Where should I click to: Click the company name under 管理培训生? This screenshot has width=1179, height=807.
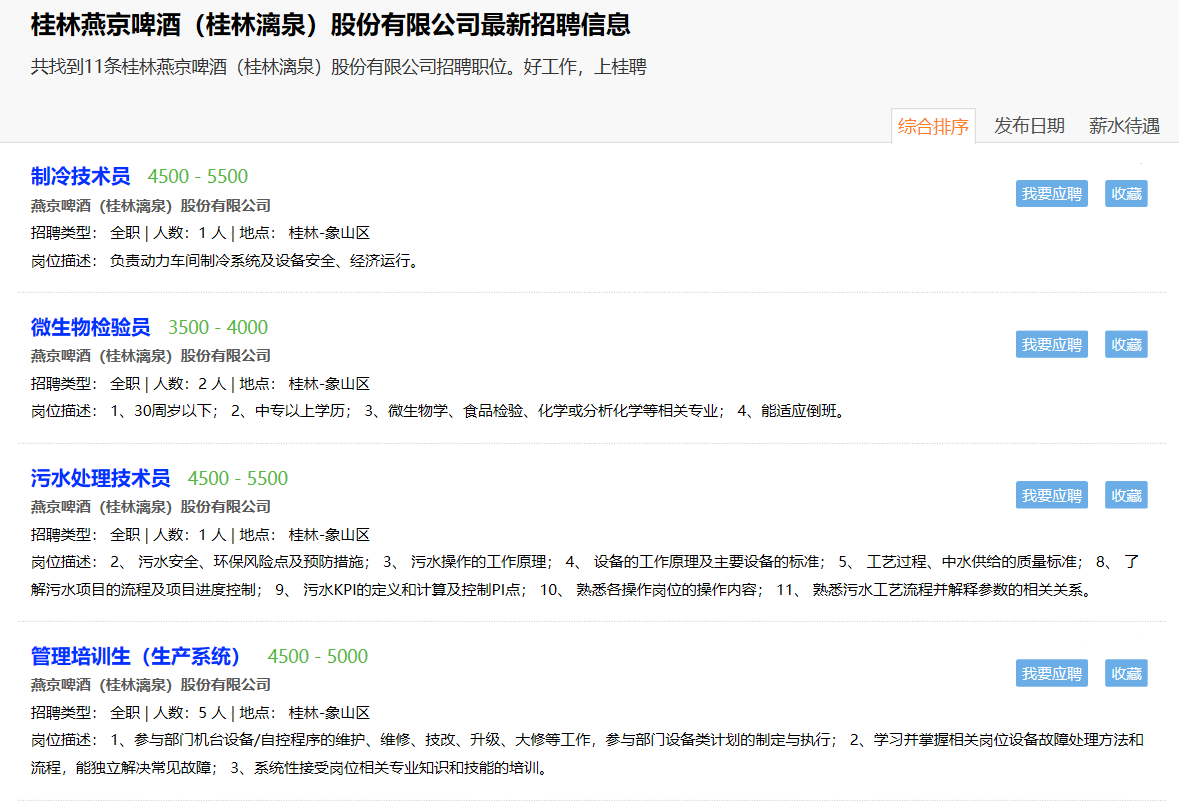pyautogui.click(x=150, y=685)
